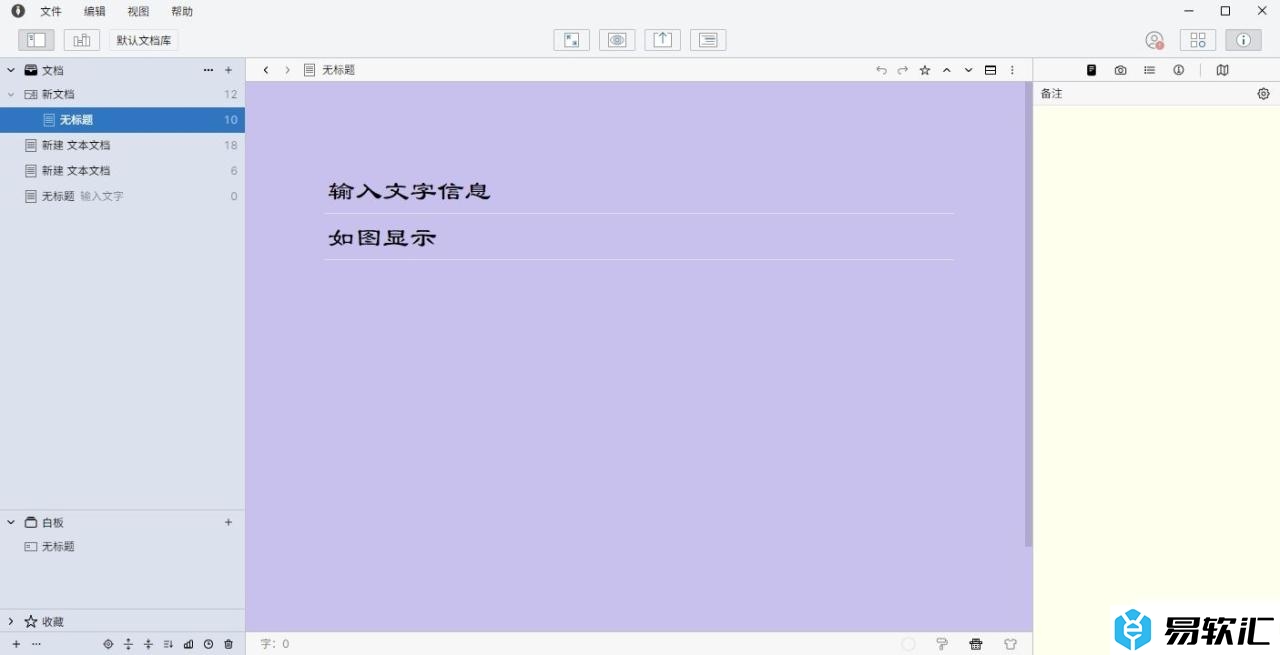Toggle split editor view icon
This screenshot has width=1280, height=655.
(990, 70)
